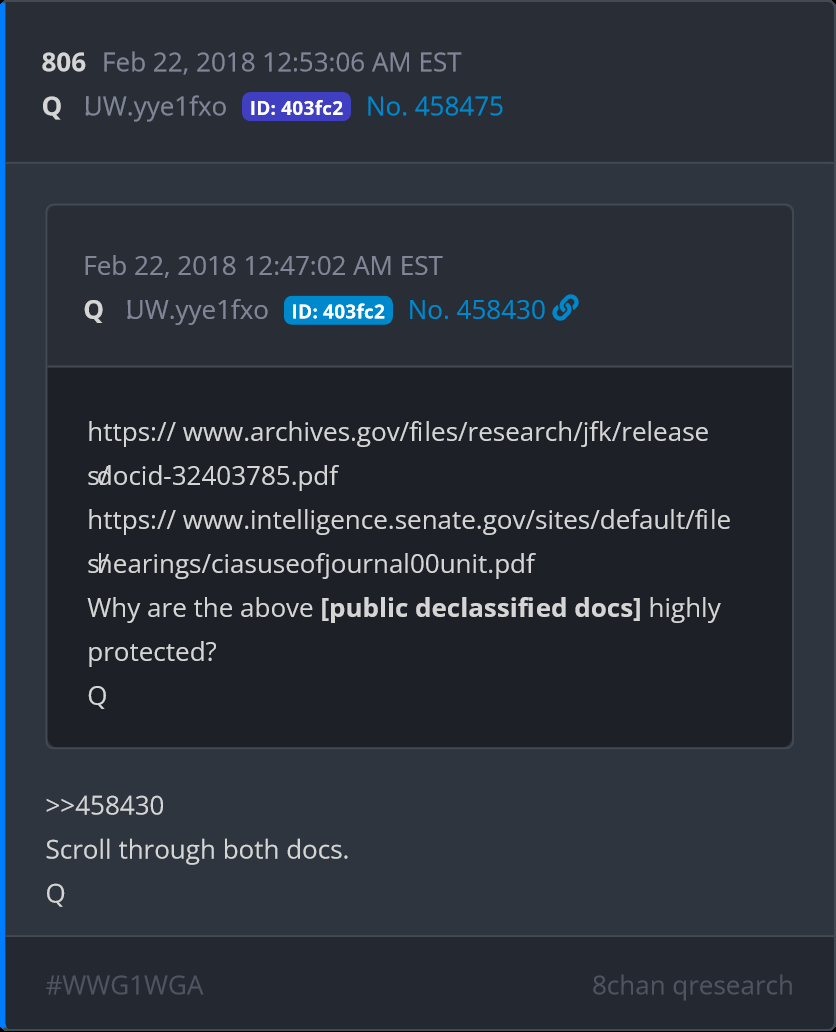
Task: Click the Q author name in top header
Action: pos(52,107)
